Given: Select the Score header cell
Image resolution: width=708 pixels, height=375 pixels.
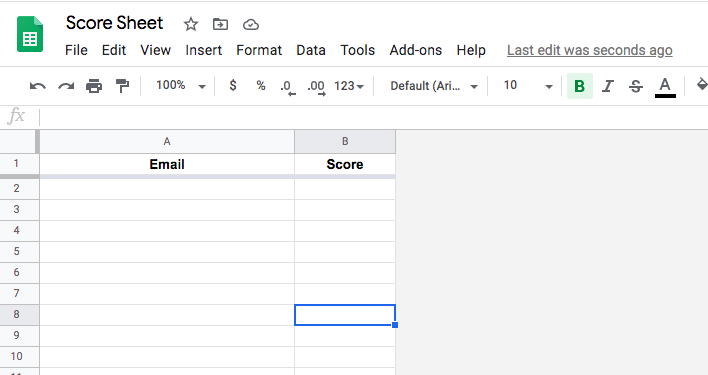Looking at the screenshot, I should pyautogui.click(x=345, y=164).
